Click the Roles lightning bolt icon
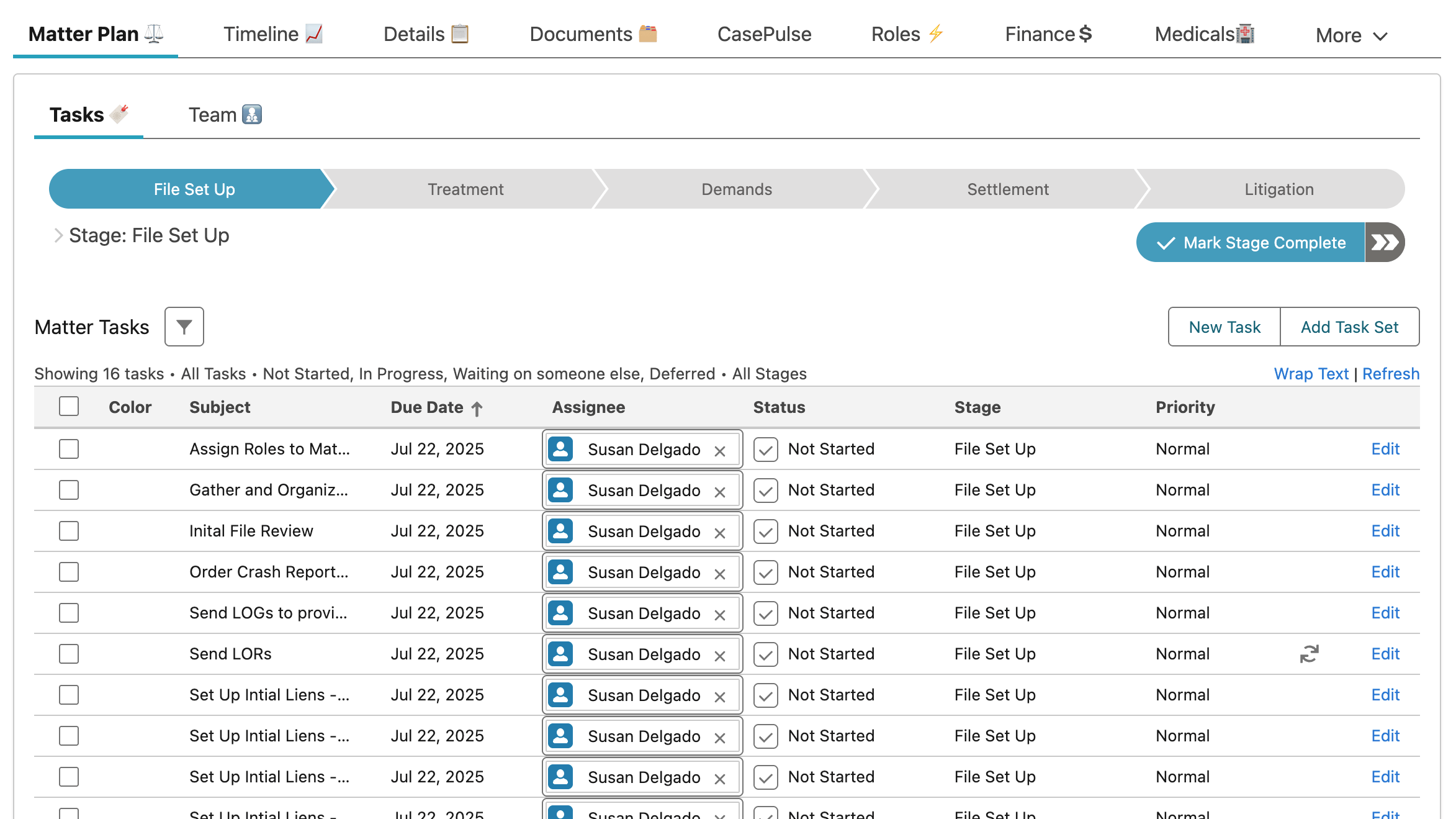Image resolution: width=1456 pixels, height=819 pixels. (x=936, y=34)
